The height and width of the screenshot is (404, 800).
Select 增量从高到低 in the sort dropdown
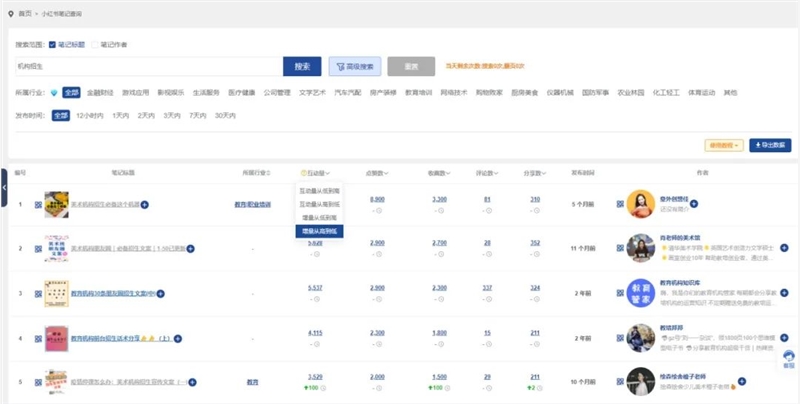coord(320,230)
